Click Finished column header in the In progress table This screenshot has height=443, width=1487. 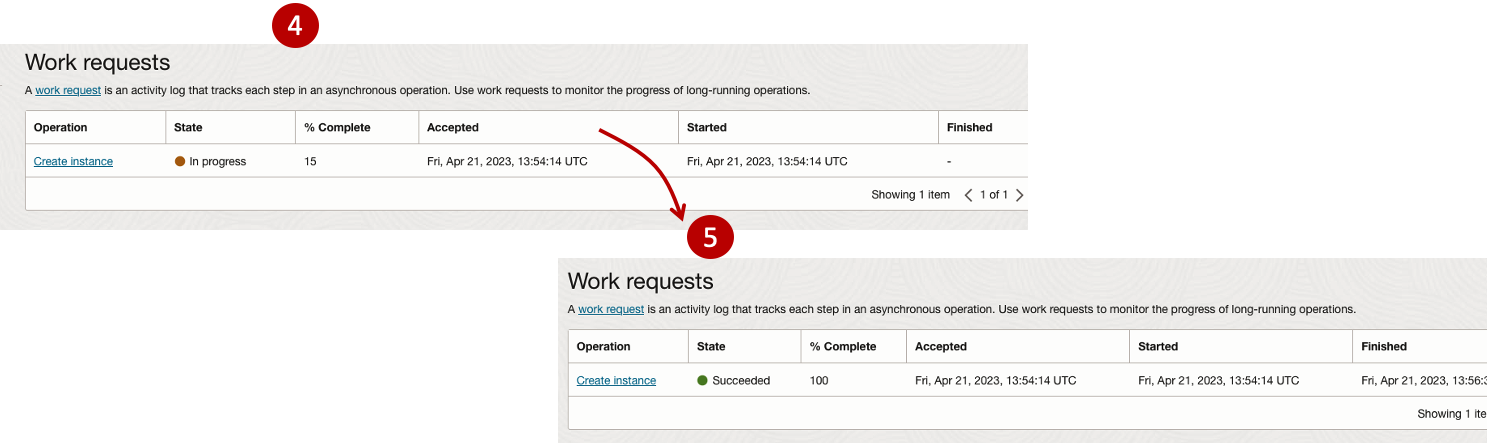point(969,127)
